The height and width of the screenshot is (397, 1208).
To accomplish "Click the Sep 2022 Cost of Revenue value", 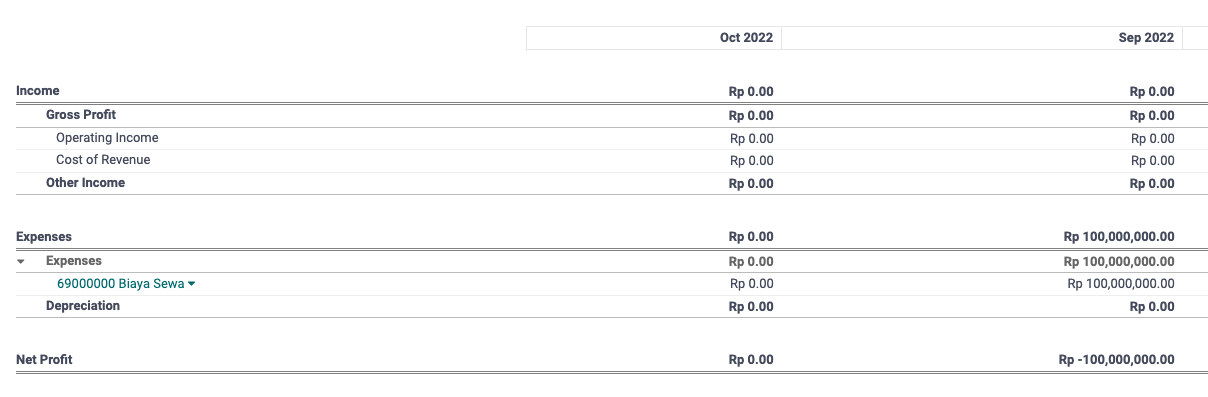I will [1153, 161].
